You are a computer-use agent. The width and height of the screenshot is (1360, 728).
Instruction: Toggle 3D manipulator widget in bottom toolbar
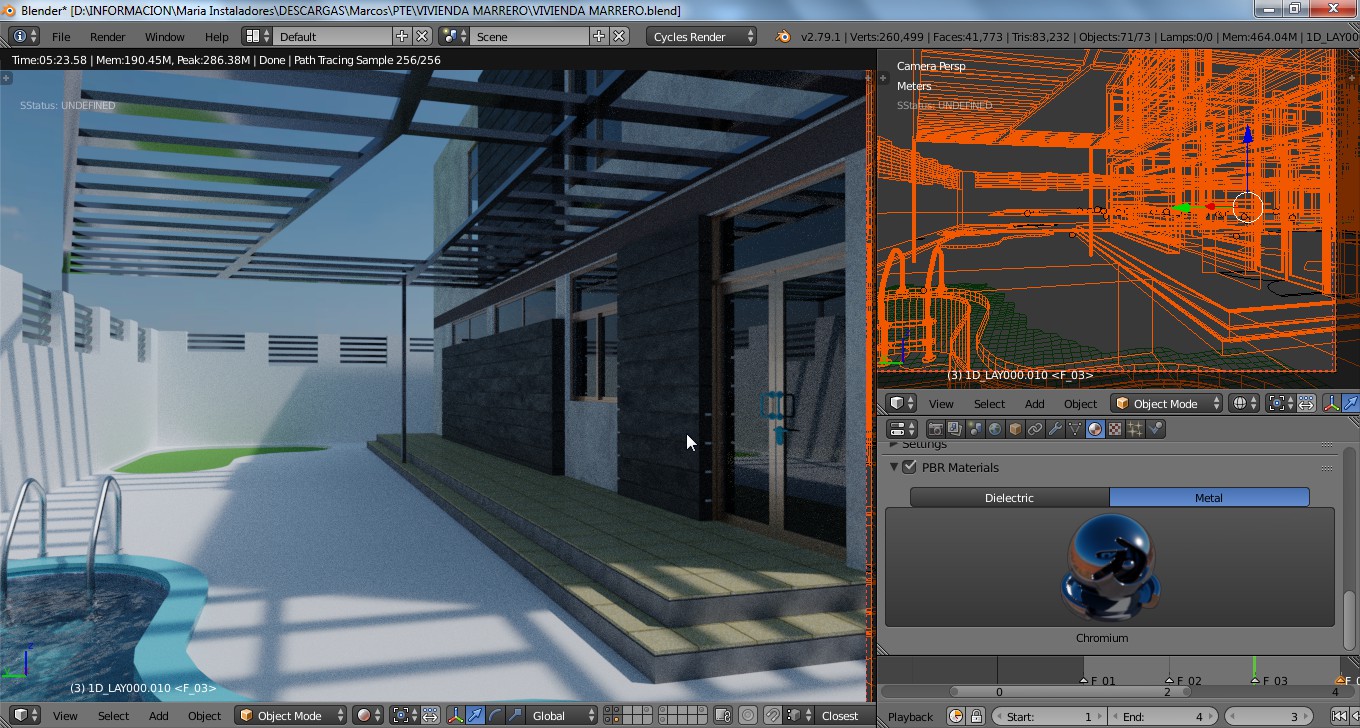(455, 715)
